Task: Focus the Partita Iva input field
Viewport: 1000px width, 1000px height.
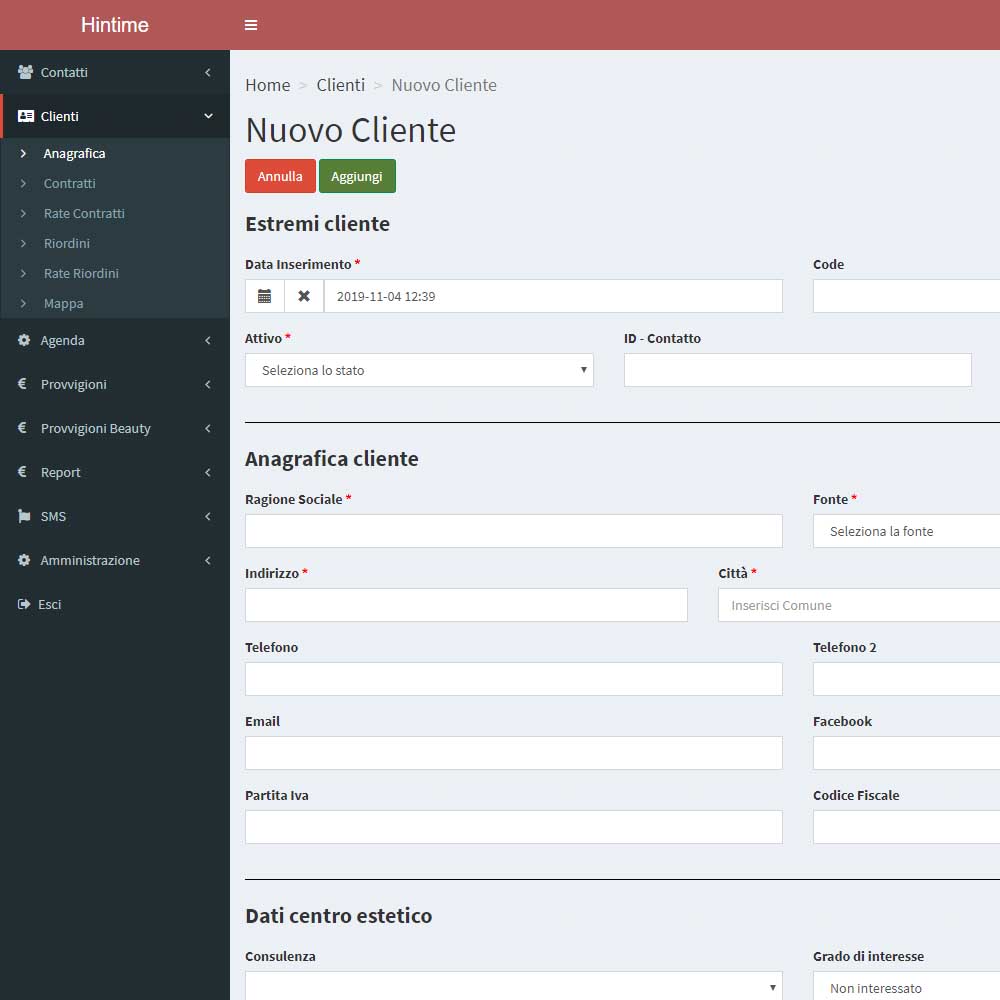Action: 513,827
